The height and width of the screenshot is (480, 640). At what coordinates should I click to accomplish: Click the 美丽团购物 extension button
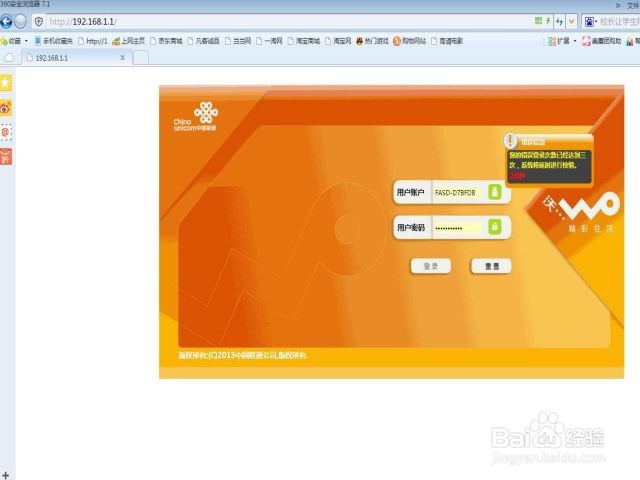602,41
